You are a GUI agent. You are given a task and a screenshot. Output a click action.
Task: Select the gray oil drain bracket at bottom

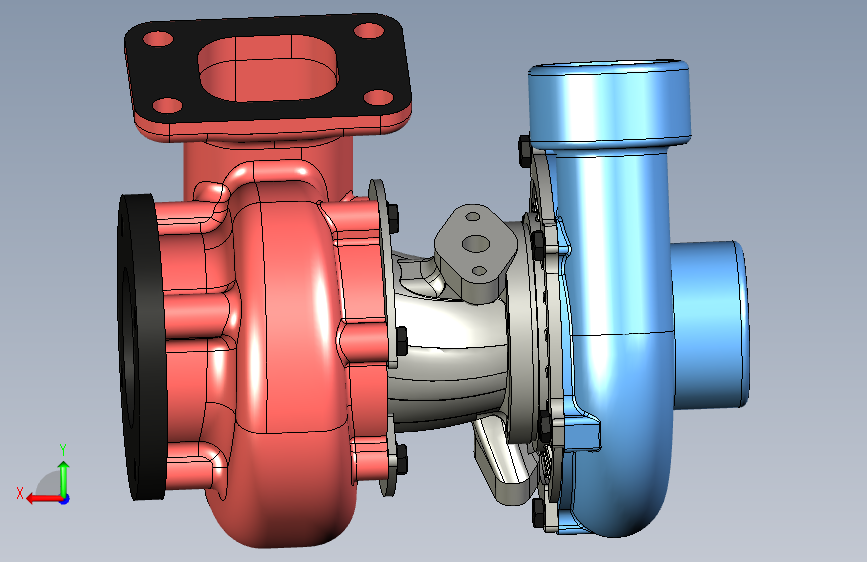(x=506, y=462)
